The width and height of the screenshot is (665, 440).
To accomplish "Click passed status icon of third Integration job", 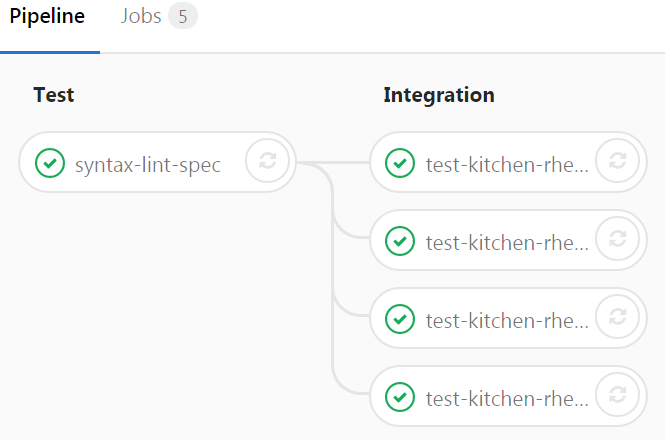I will pos(400,318).
